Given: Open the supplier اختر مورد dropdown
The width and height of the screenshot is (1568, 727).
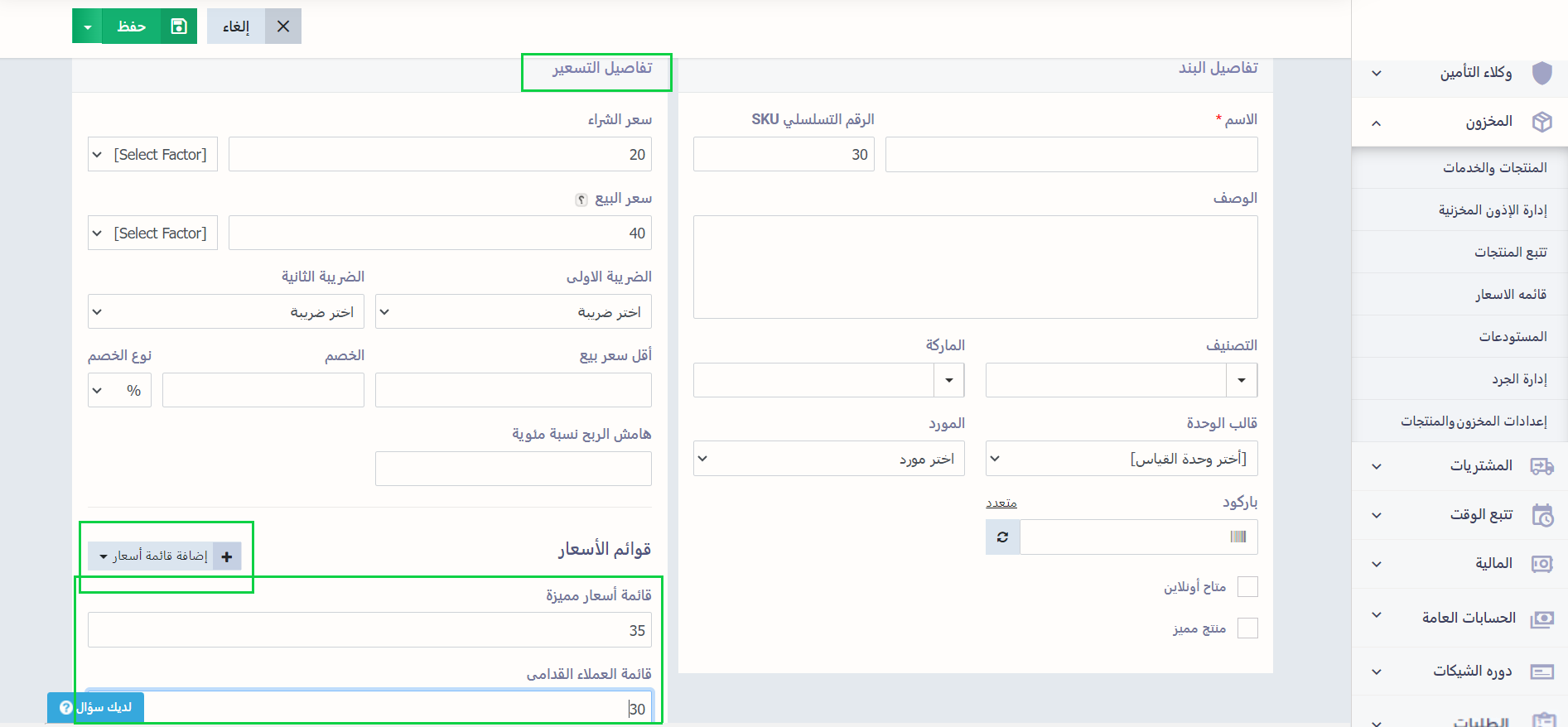Looking at the screenshot, I should pyautogui.click(x=829, y=459).
